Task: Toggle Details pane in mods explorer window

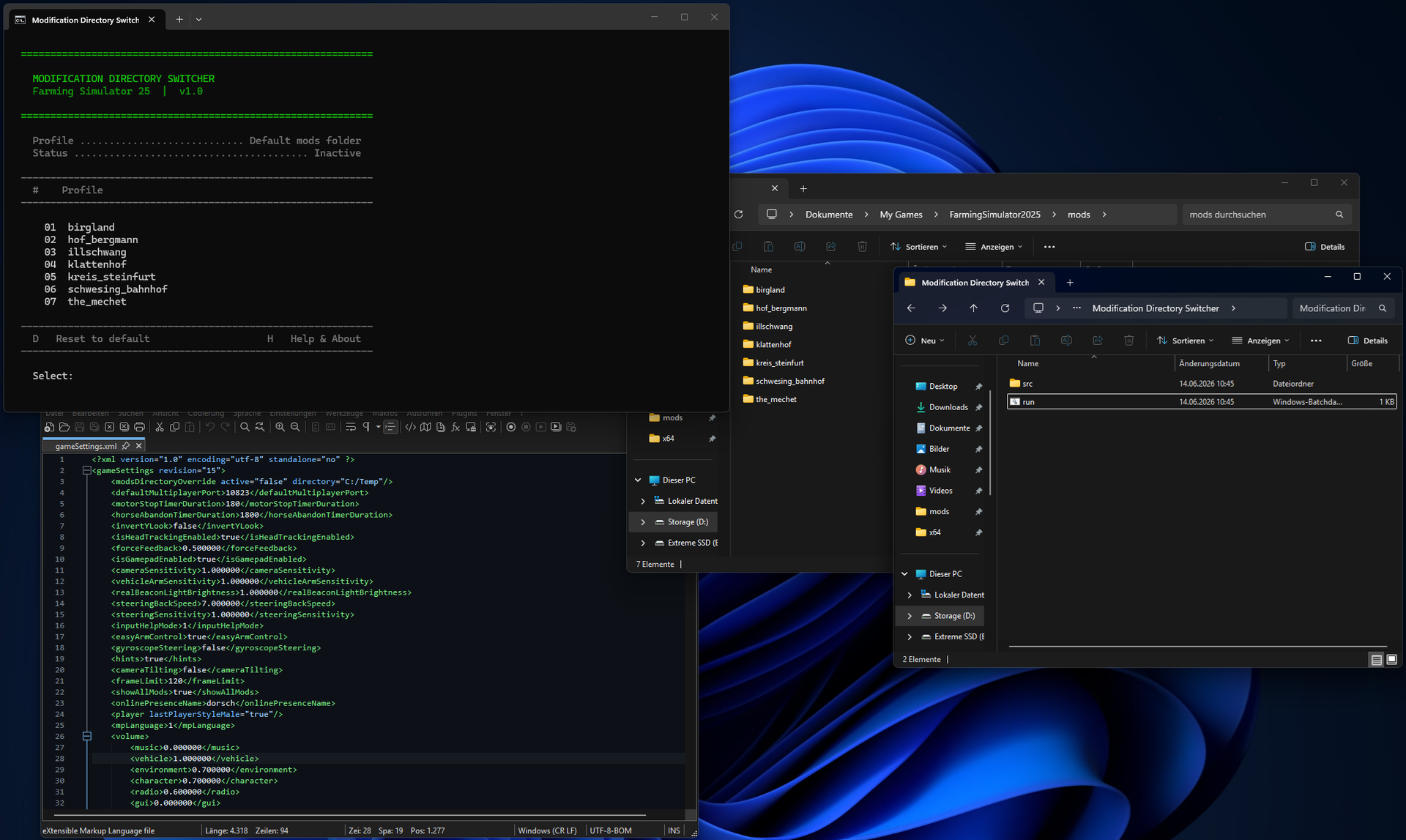Action: 1325,247
